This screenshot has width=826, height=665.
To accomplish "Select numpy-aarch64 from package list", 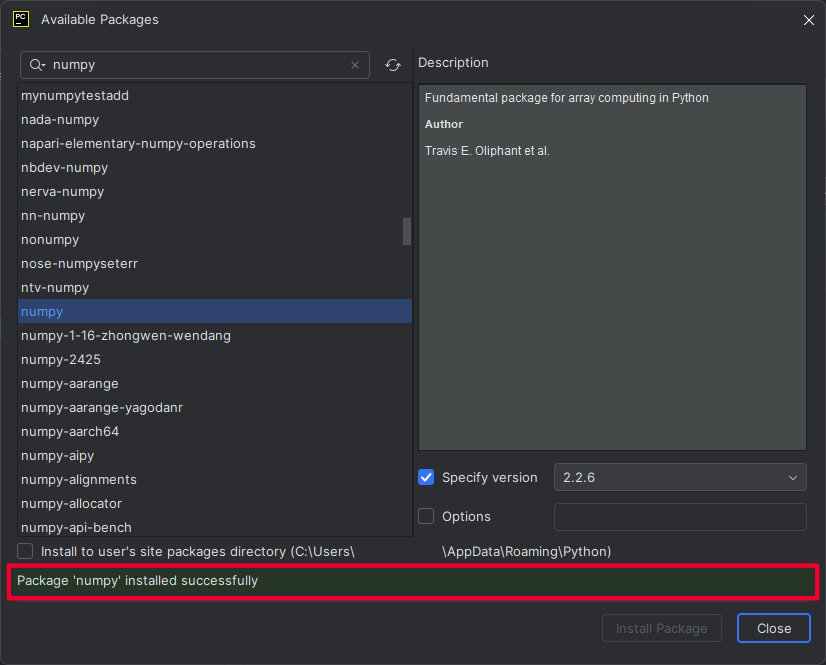I will (70, 432).
